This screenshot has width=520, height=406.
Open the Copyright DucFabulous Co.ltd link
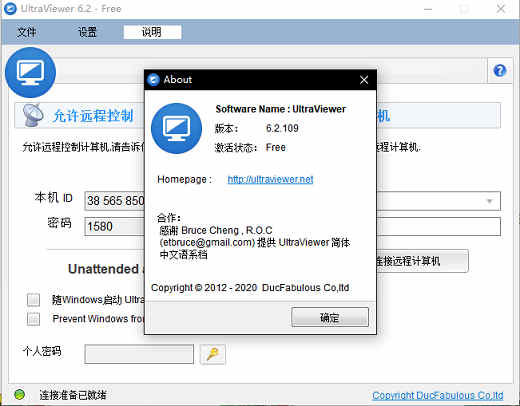click(438, 395)
